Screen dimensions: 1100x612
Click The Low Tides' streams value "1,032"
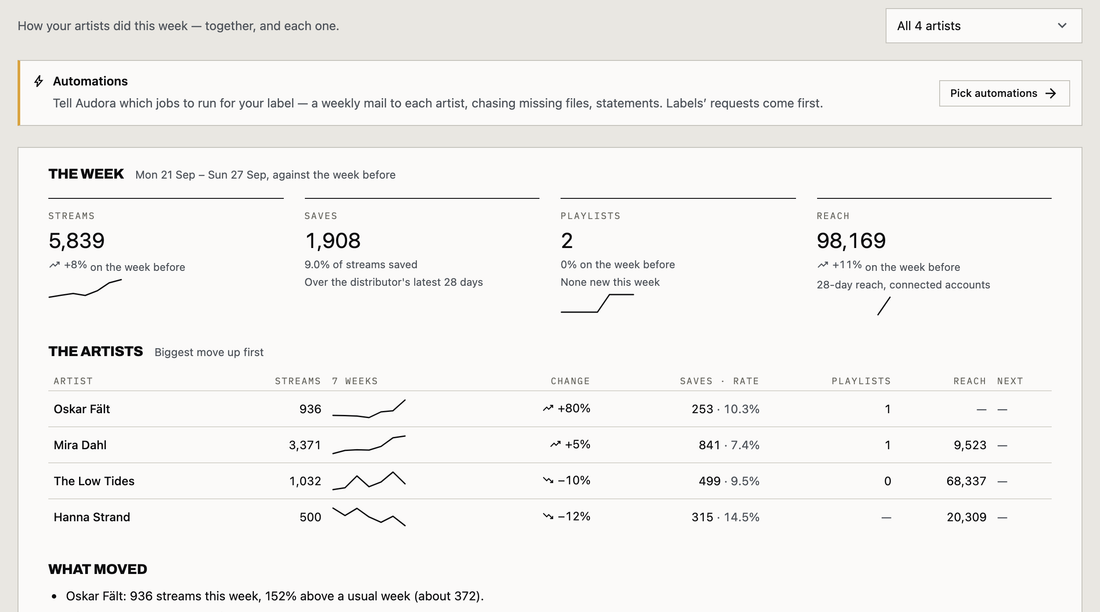coord(305,481)
